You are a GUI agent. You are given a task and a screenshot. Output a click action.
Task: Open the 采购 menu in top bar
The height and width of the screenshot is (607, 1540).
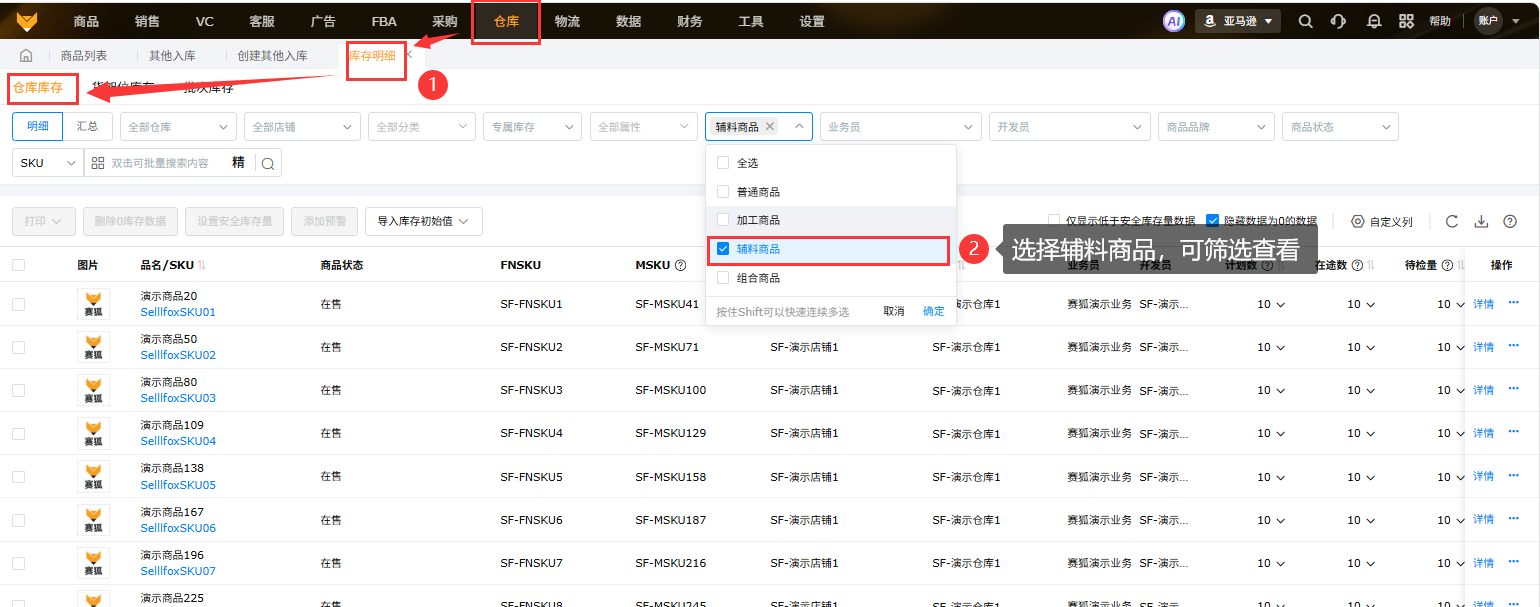click(x=444, y=21)
